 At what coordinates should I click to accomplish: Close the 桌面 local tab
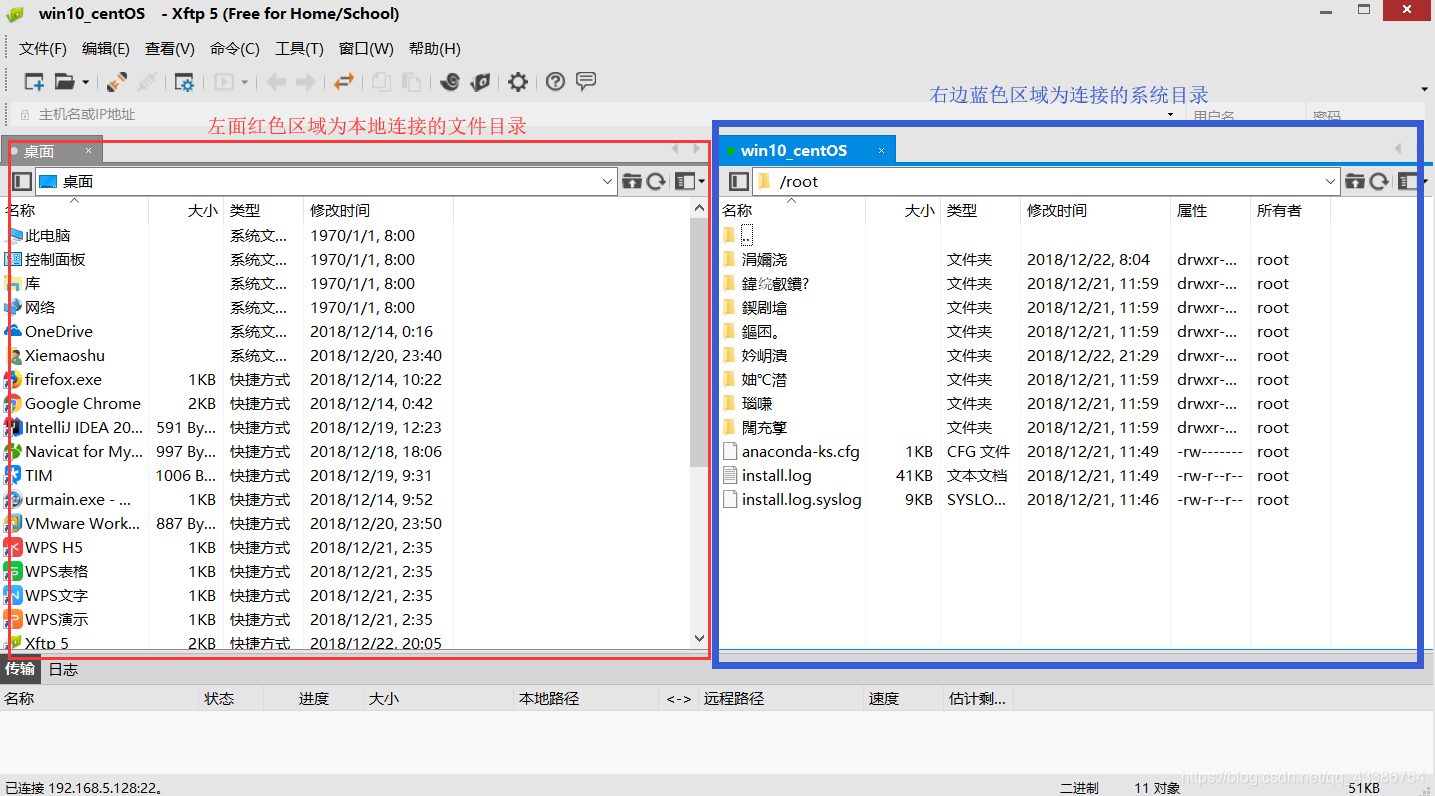click(x=88, y=151)
